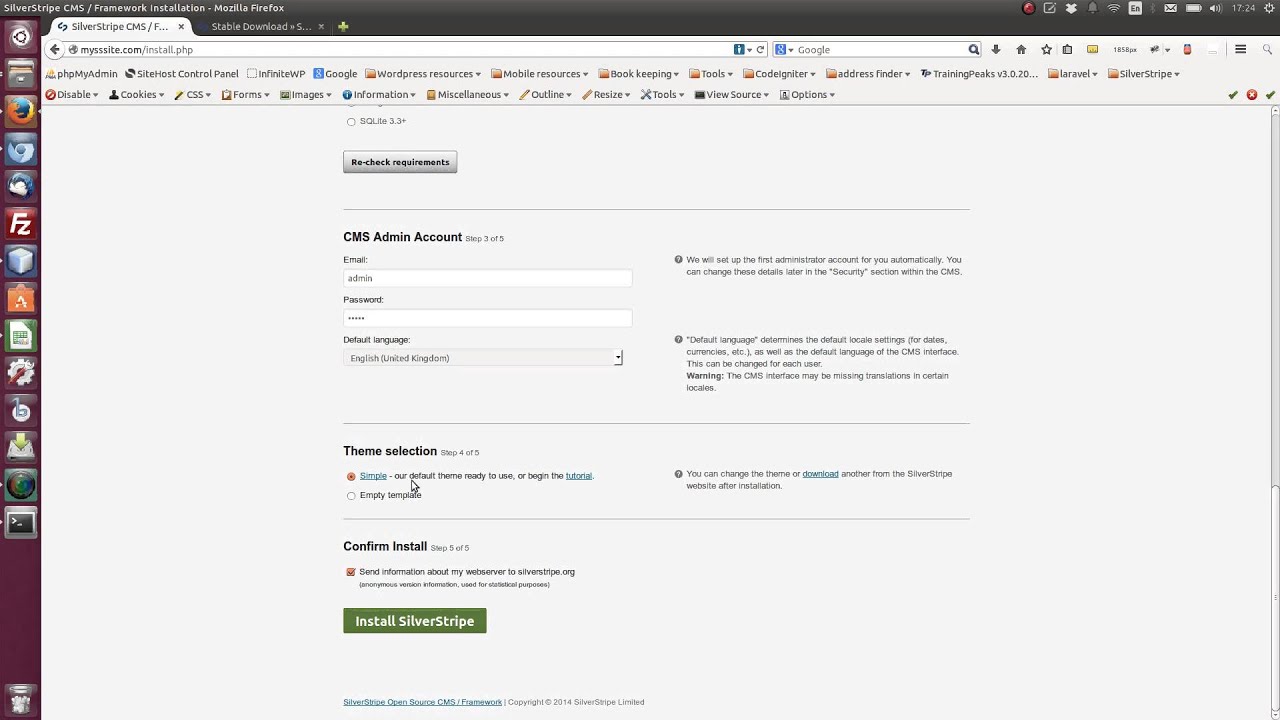Expand the Images developer menu
1280x720 pixels.
[306, 95]
